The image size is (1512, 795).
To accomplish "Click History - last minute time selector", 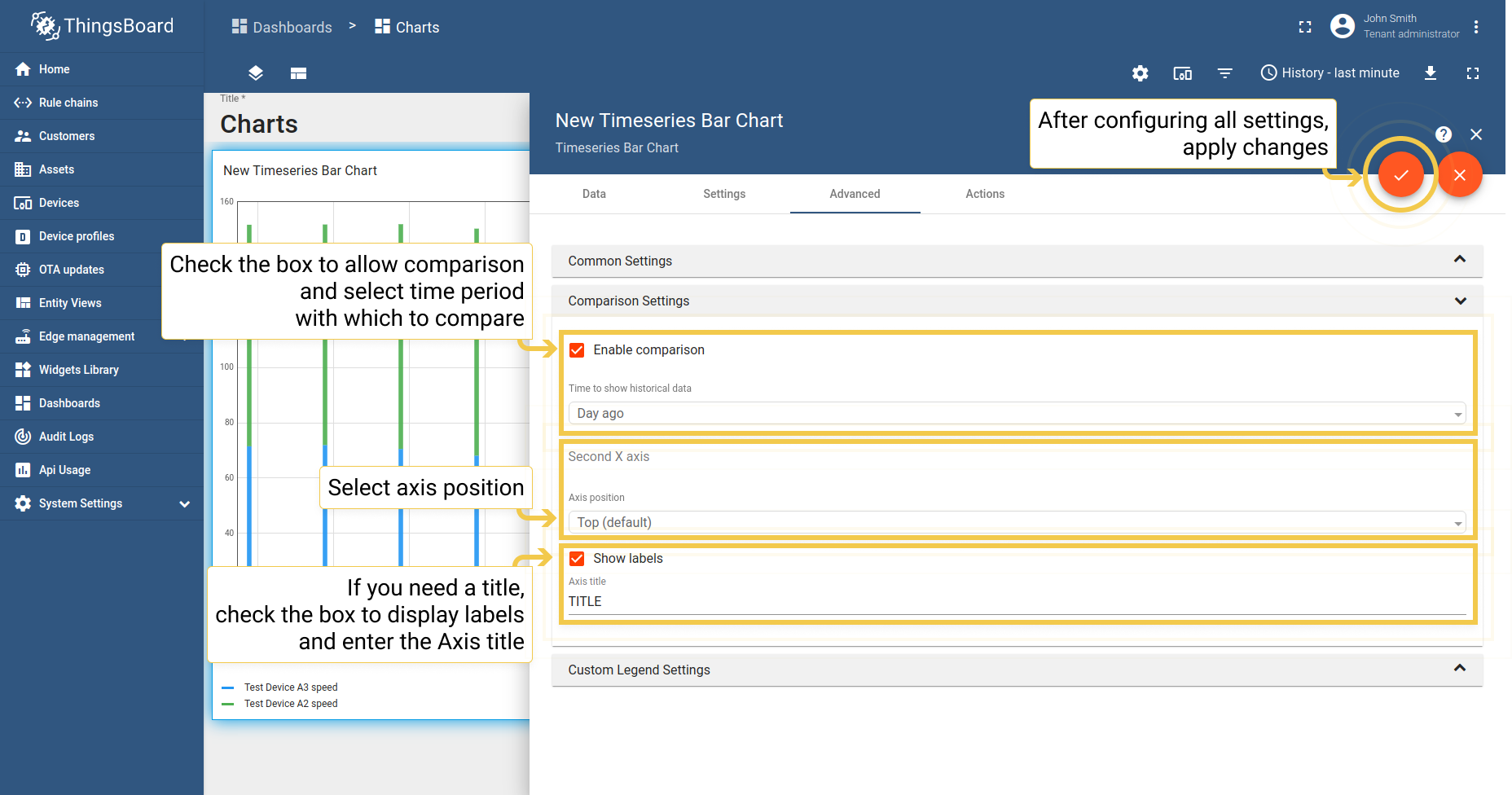I will [1329, 72].
